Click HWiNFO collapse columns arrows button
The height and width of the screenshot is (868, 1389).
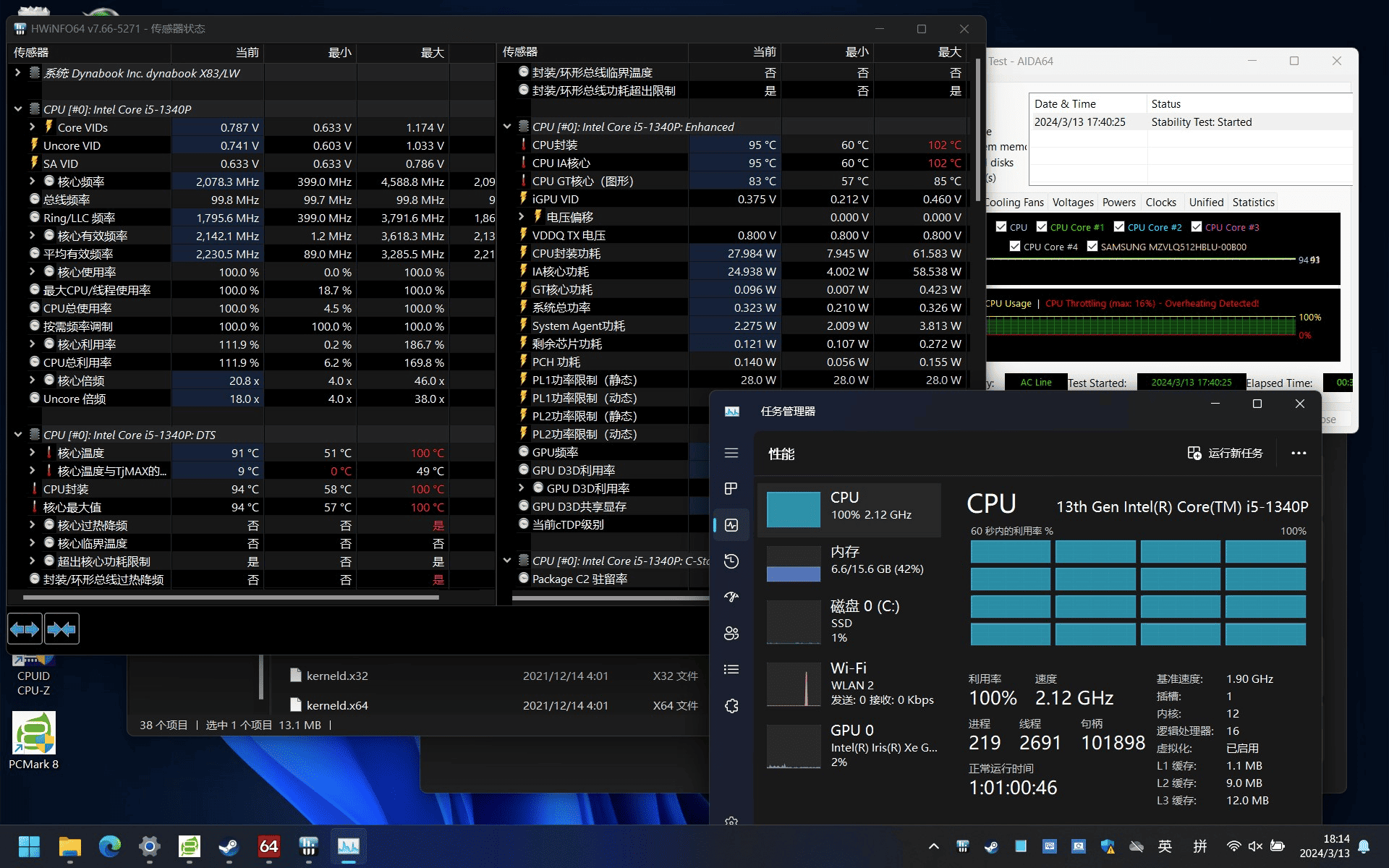pyautogui.click(x=61, y=629)
